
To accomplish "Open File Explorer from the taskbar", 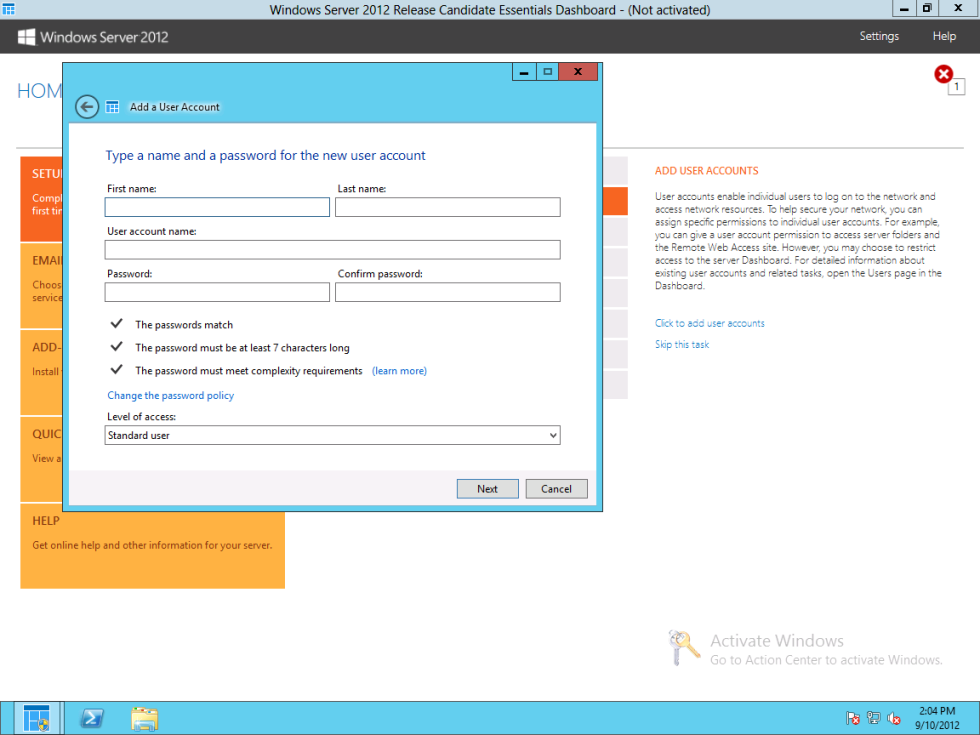I will click(144, 718).
